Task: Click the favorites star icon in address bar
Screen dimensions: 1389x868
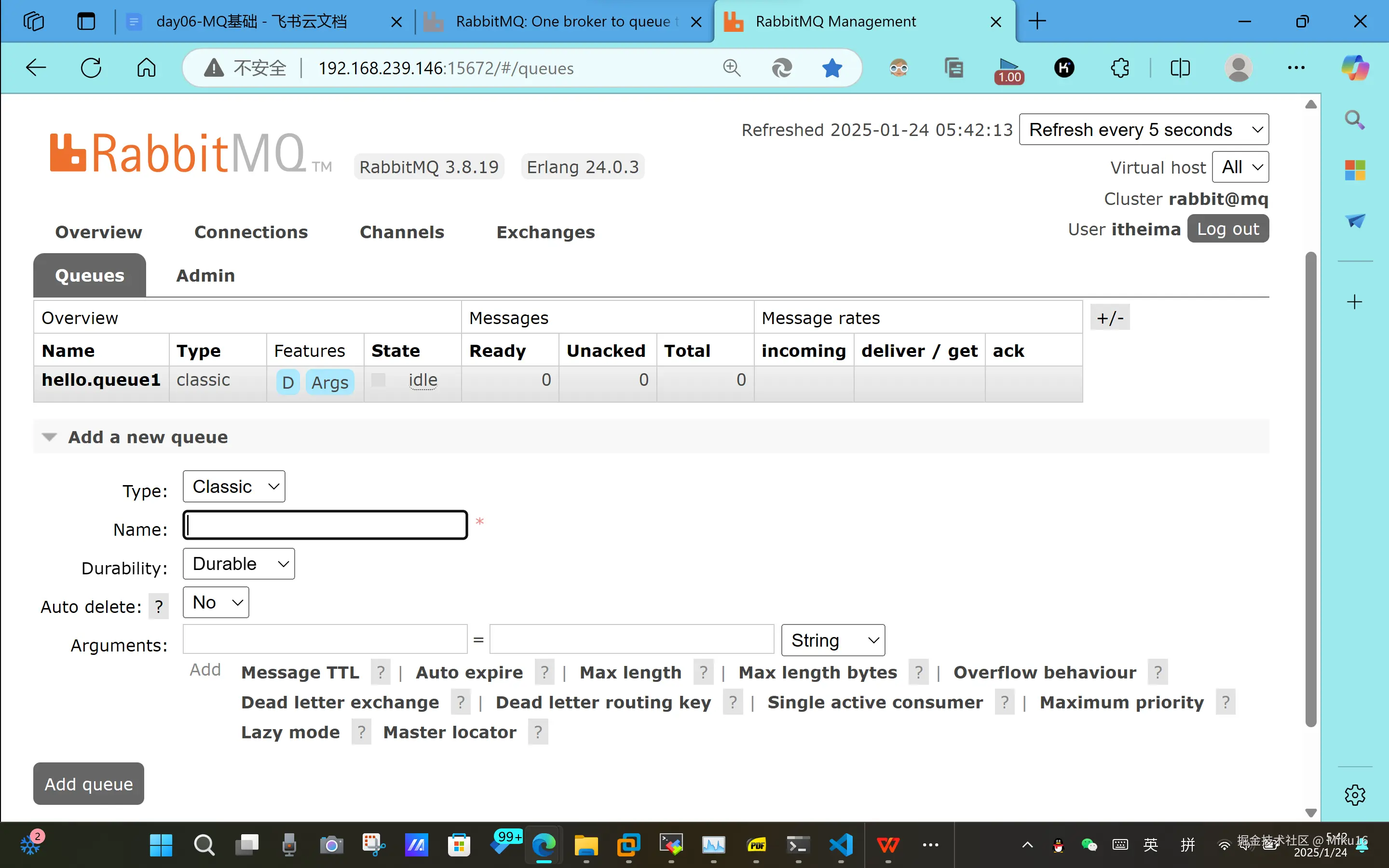Action: coord(831,68)
